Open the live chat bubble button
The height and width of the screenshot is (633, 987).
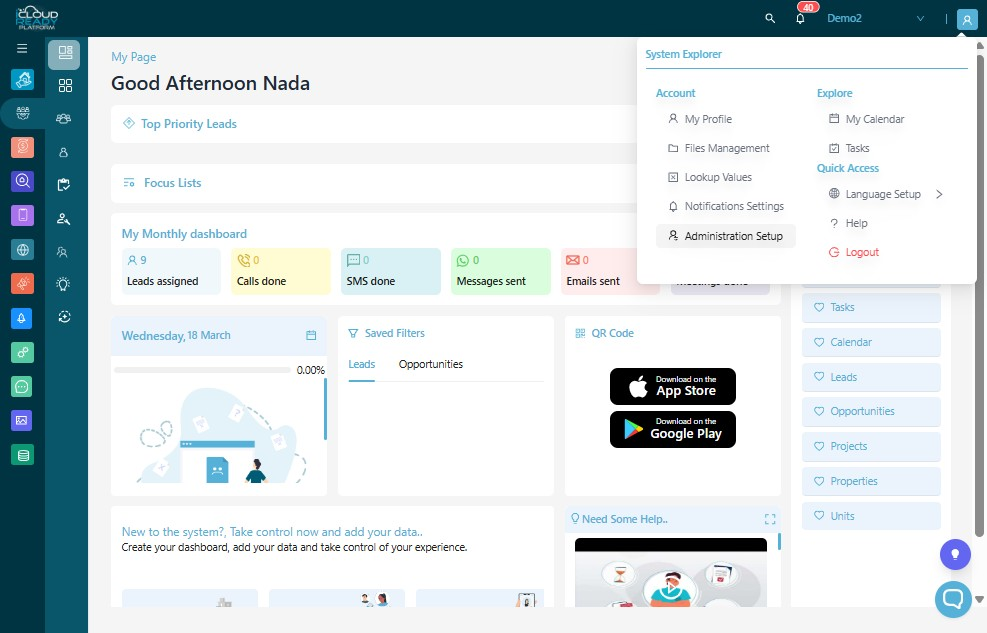953,599
